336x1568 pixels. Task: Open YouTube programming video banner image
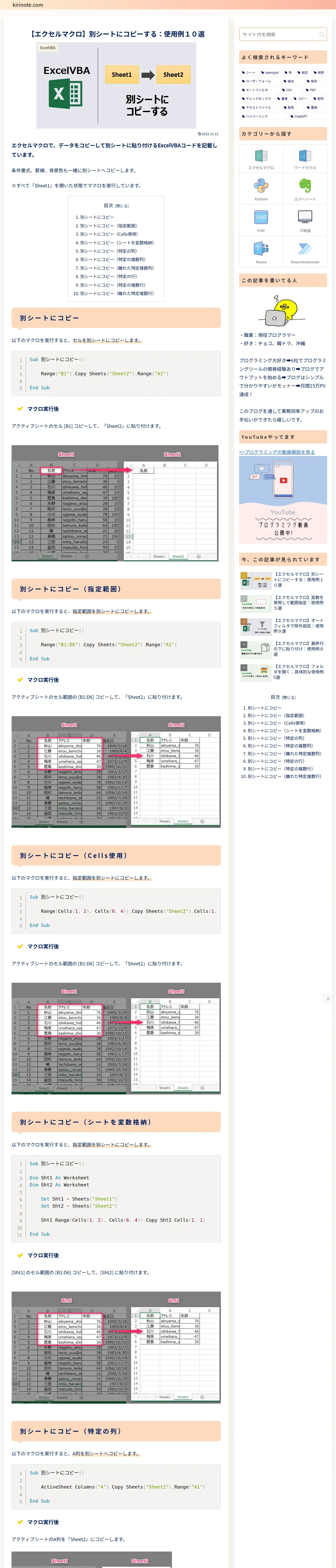283,500
